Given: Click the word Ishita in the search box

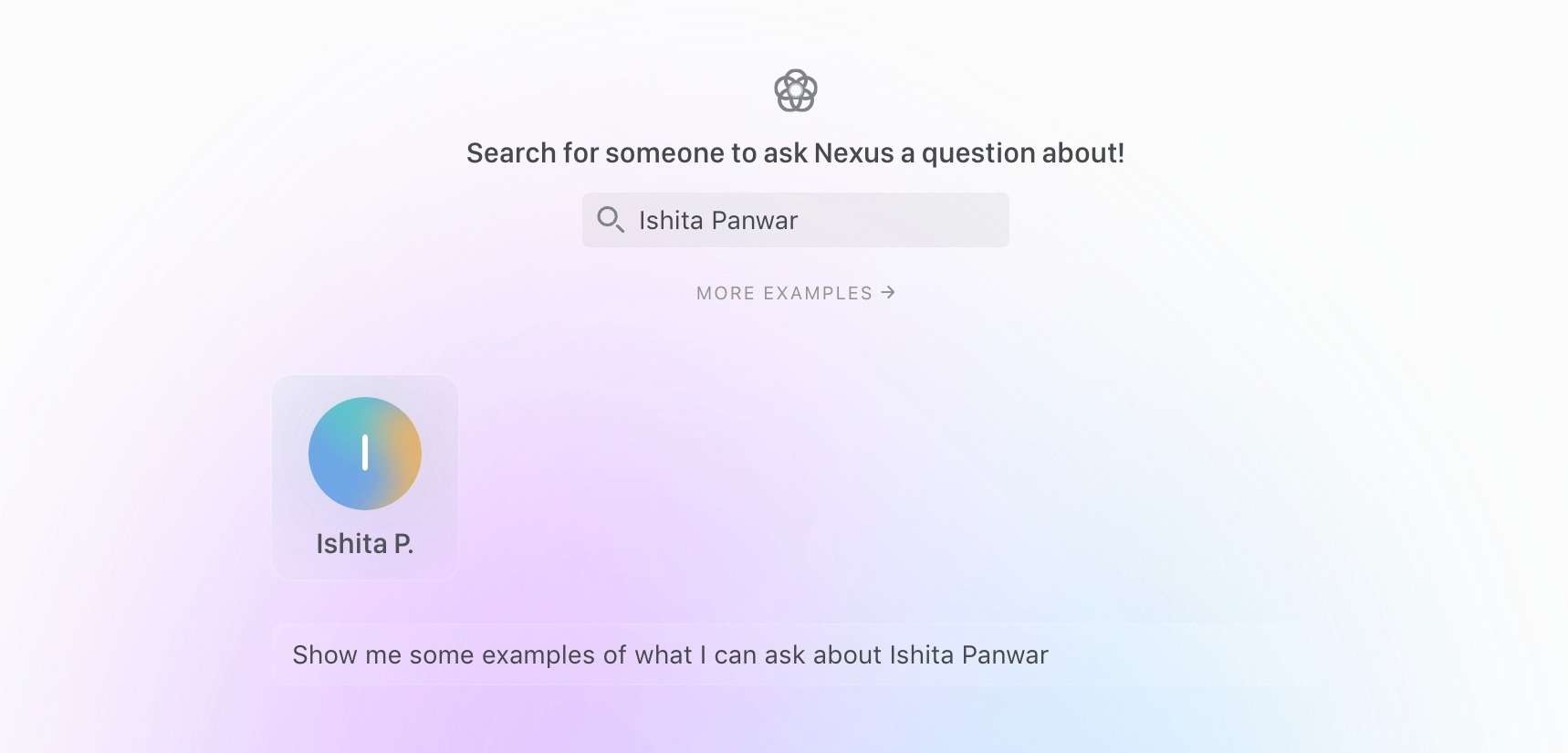Looking at the screenshot, I should point(671,221).
